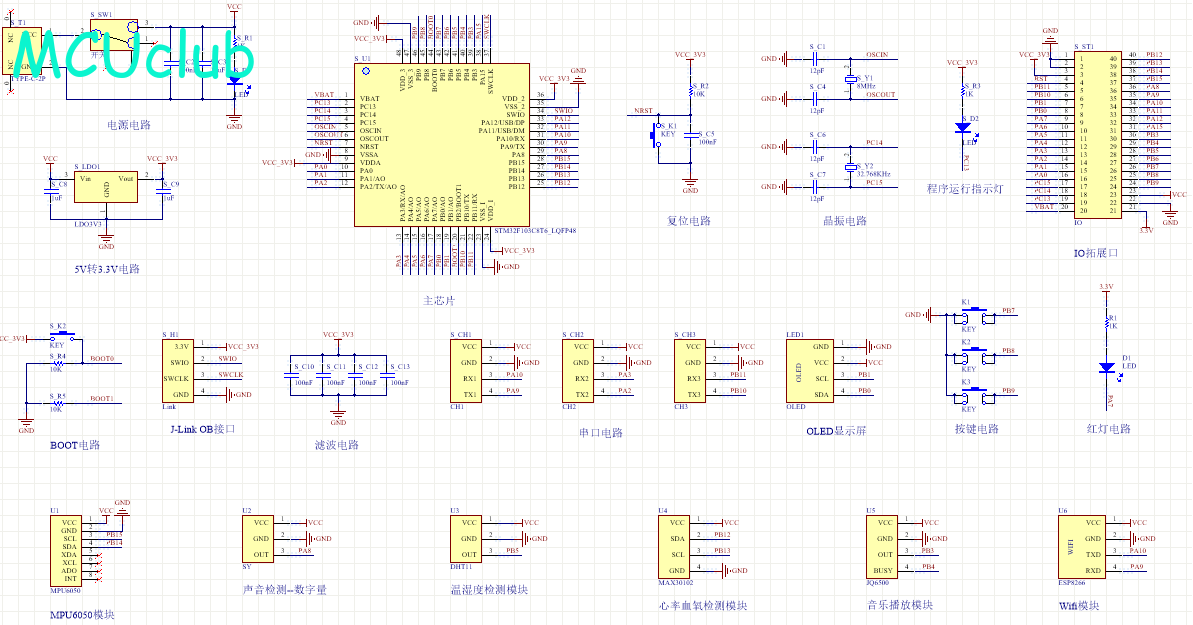The height and width of the screenshot is (625, 1193).
Task: Select the U5 JQ6500 music module block
Action: coord(882,547)
